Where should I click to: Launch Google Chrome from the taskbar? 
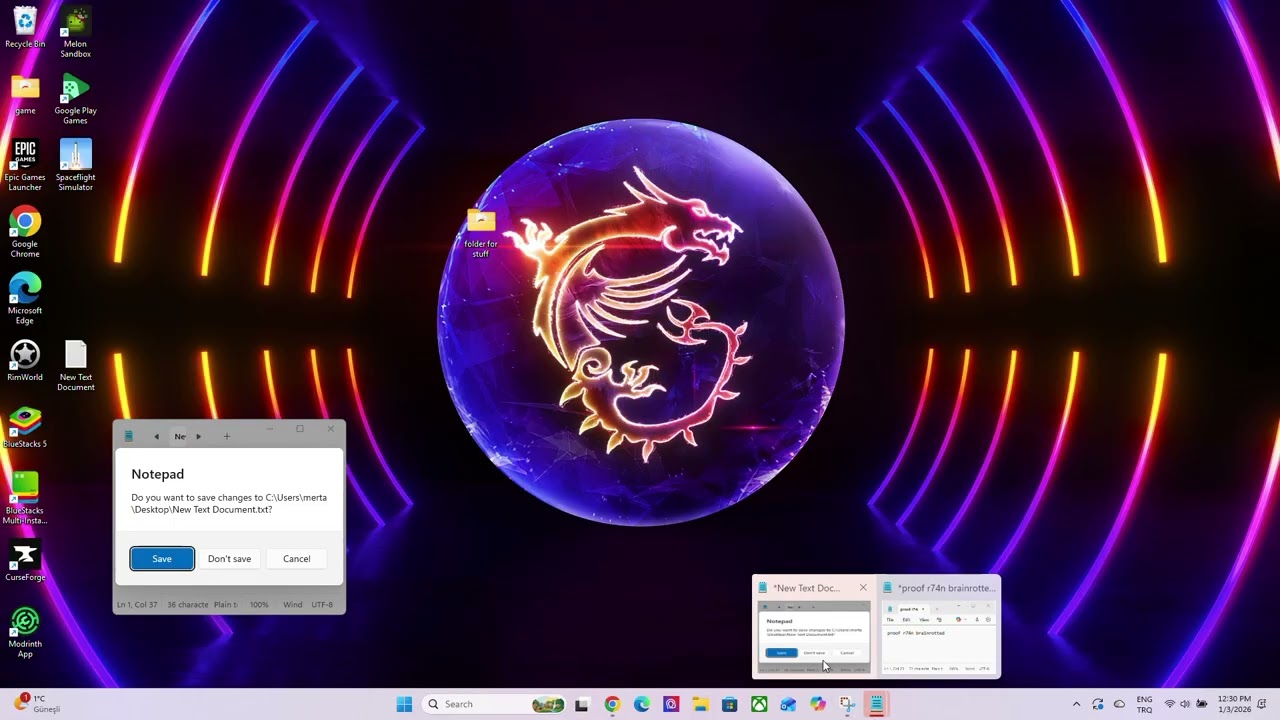(612, 704)
